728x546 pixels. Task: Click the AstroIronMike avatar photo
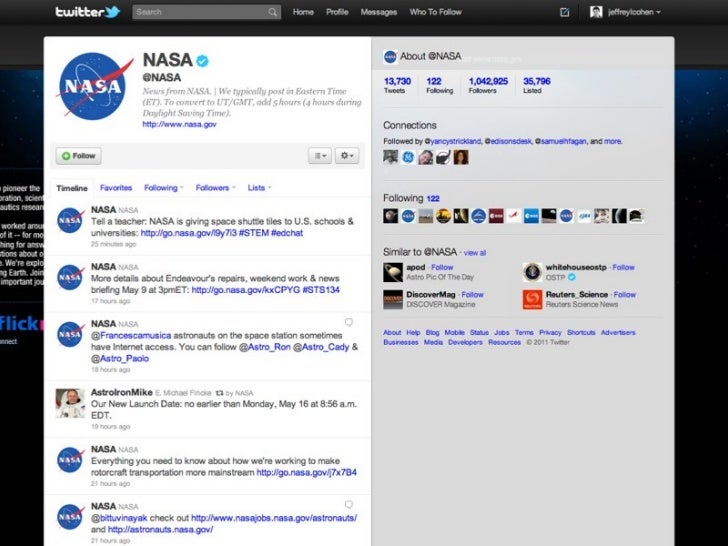tap(70, 403)
